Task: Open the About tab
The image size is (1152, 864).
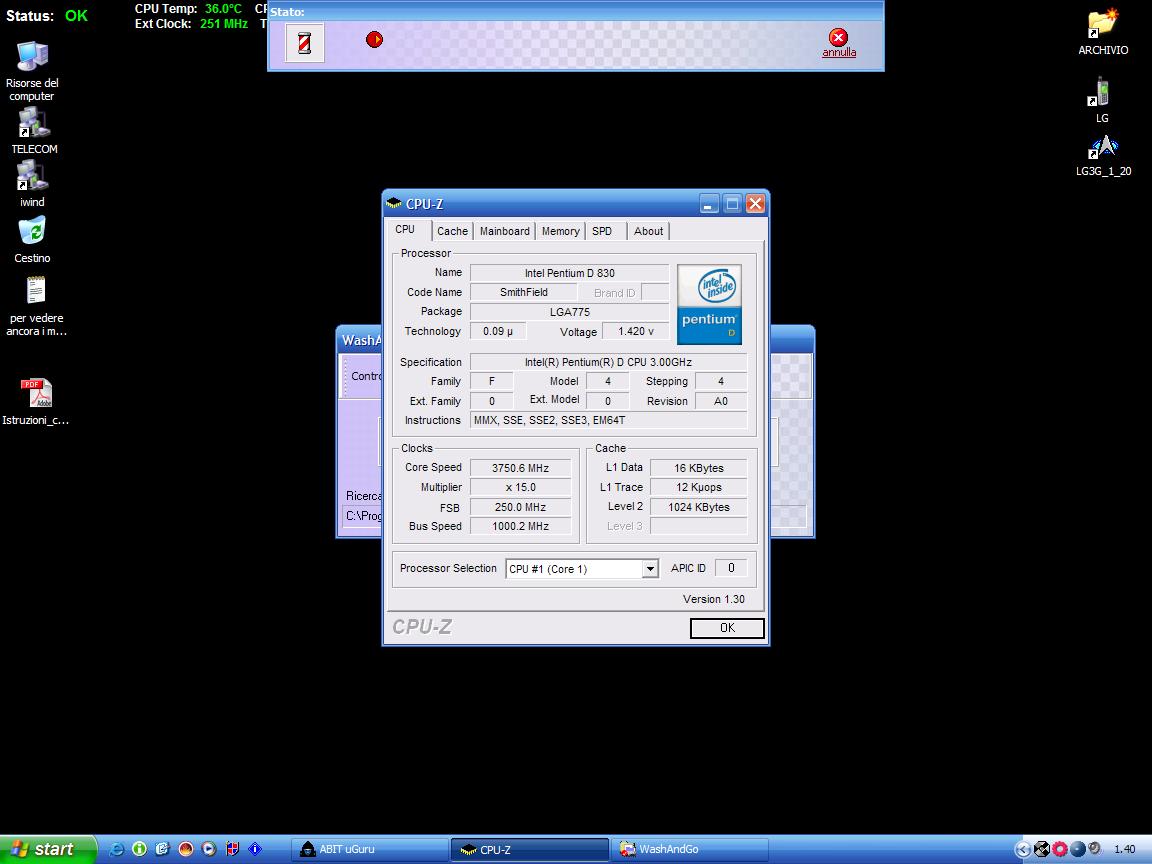Action: pyautogui.click(x=649, y=231)
